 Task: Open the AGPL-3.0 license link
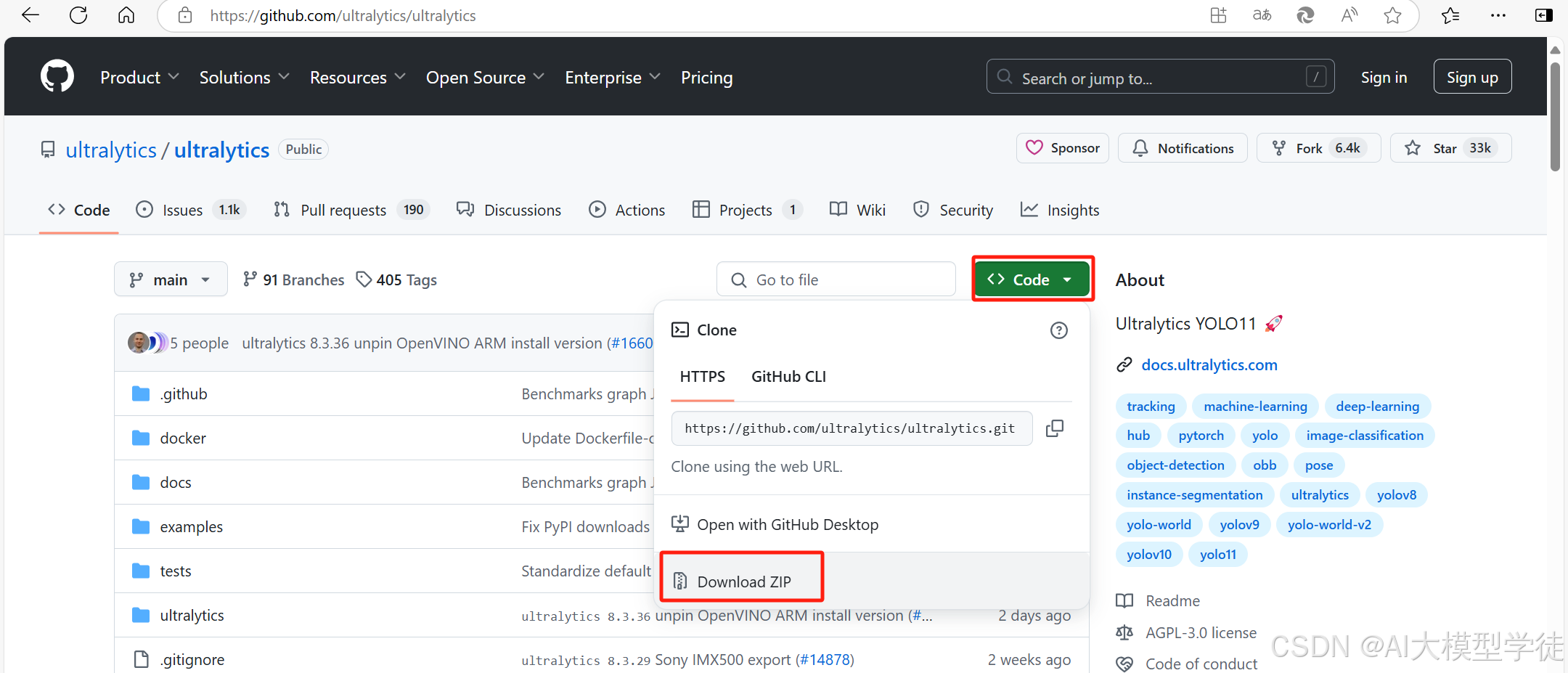click(1201, 632)
